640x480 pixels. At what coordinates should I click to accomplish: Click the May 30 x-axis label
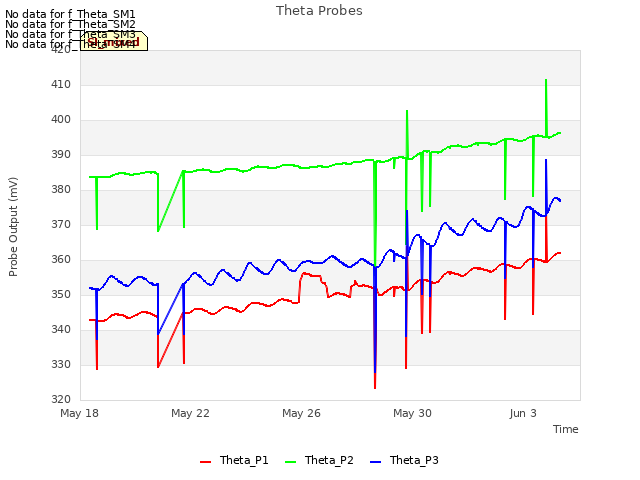[x=412, y=413]
